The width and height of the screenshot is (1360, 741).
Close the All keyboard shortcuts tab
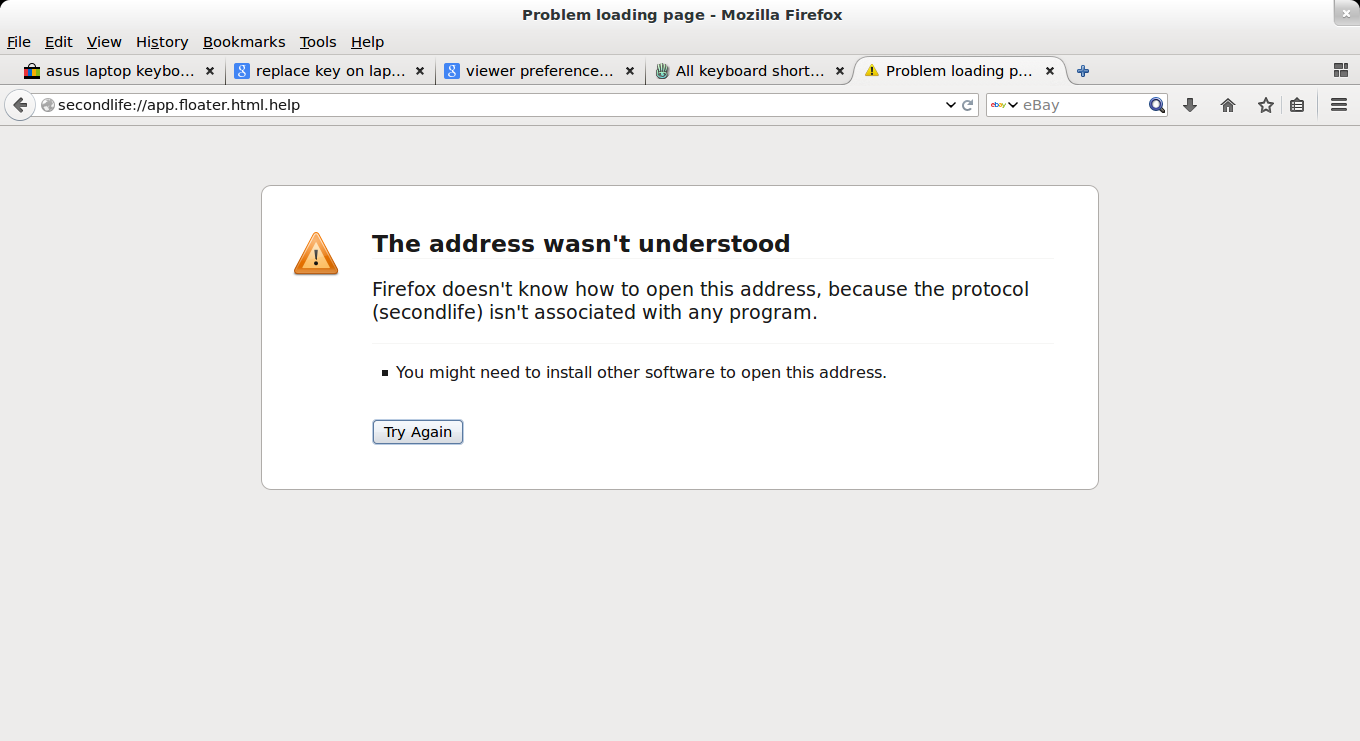point(840,71)
